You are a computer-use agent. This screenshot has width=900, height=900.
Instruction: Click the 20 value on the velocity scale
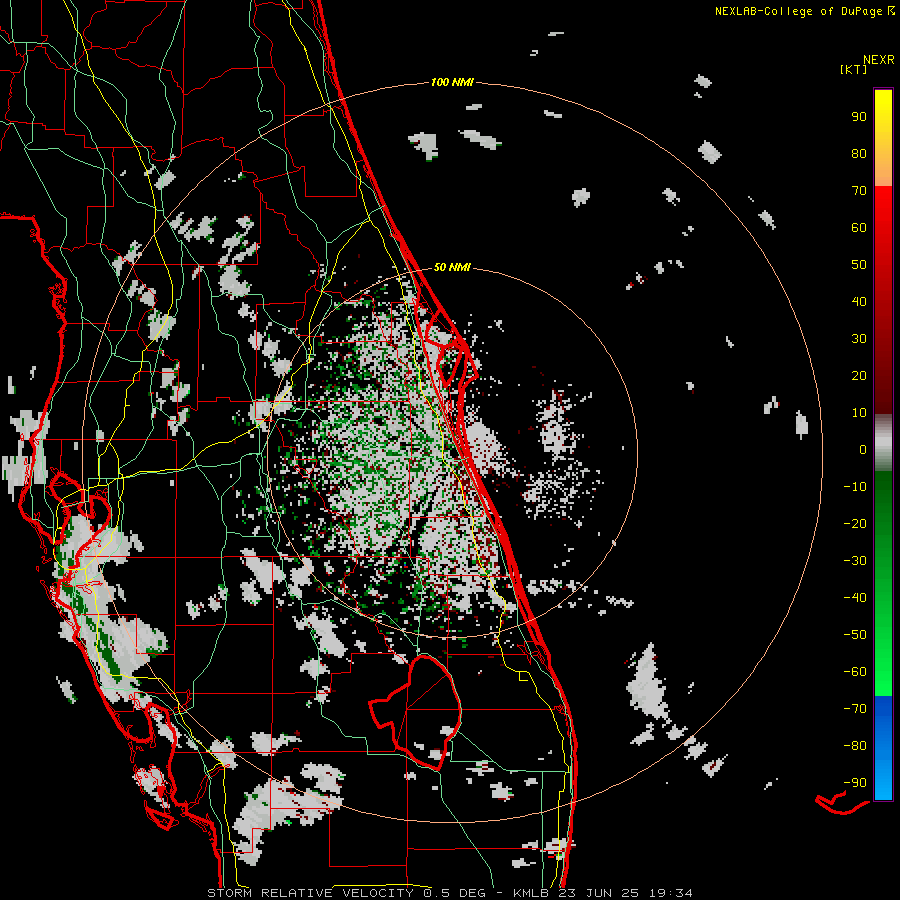(859, 375)
